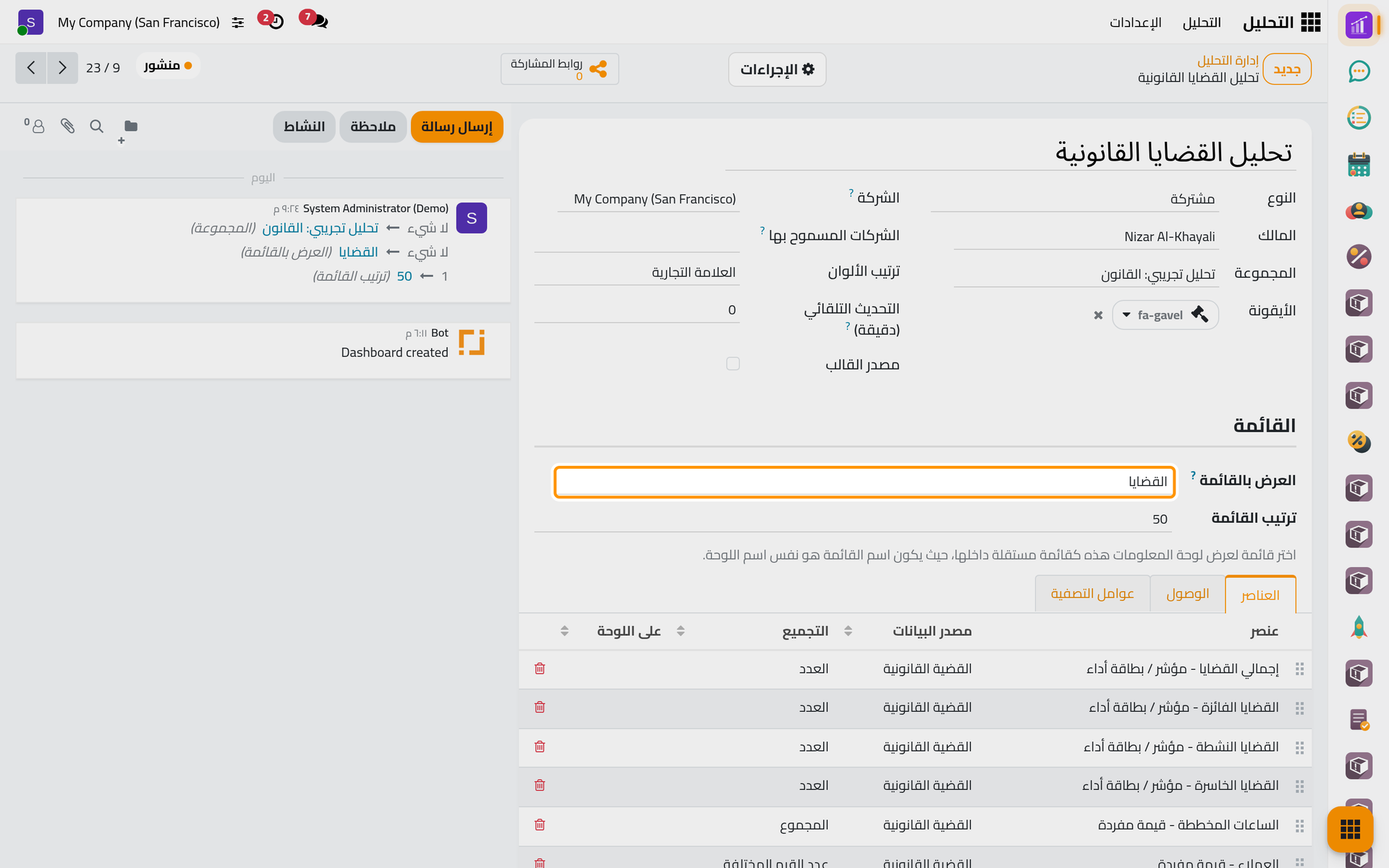The image size is (1389, 868).
Task: Clear the fa-gavel icon selection
Action: point(1098,315)
